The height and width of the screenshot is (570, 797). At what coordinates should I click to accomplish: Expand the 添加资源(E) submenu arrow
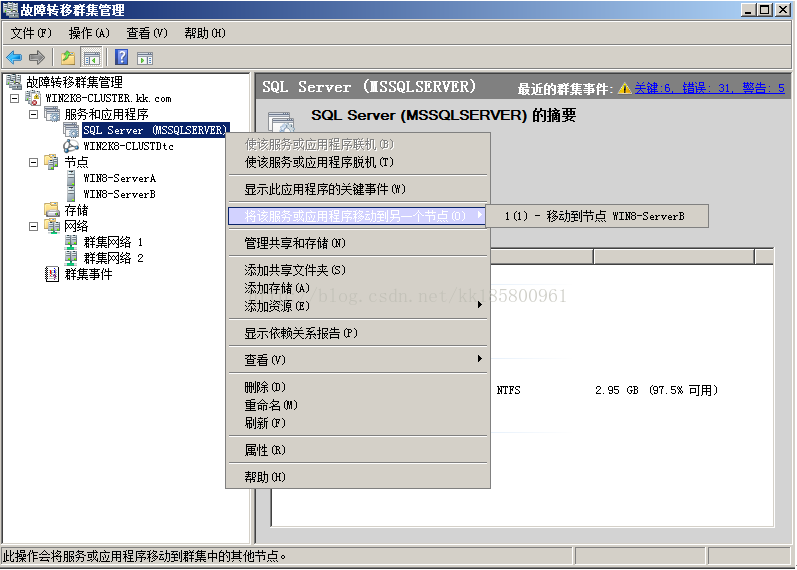[x=480, y=305]
